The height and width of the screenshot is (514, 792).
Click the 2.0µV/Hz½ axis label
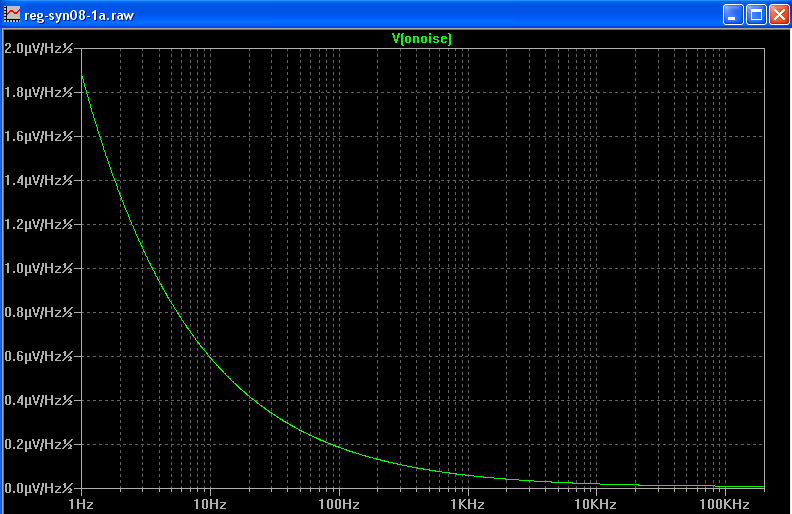[38, 48]
